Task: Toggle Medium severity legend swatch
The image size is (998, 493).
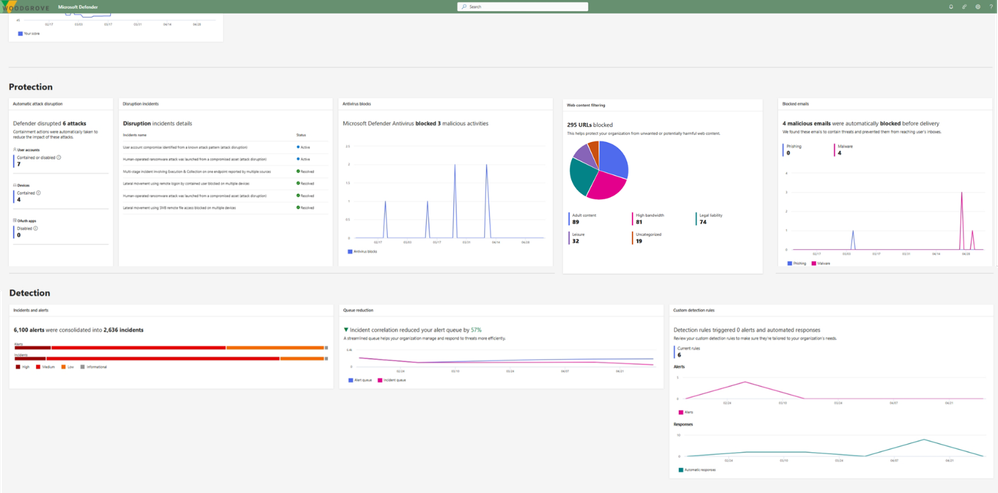Action: click(38, 367)
